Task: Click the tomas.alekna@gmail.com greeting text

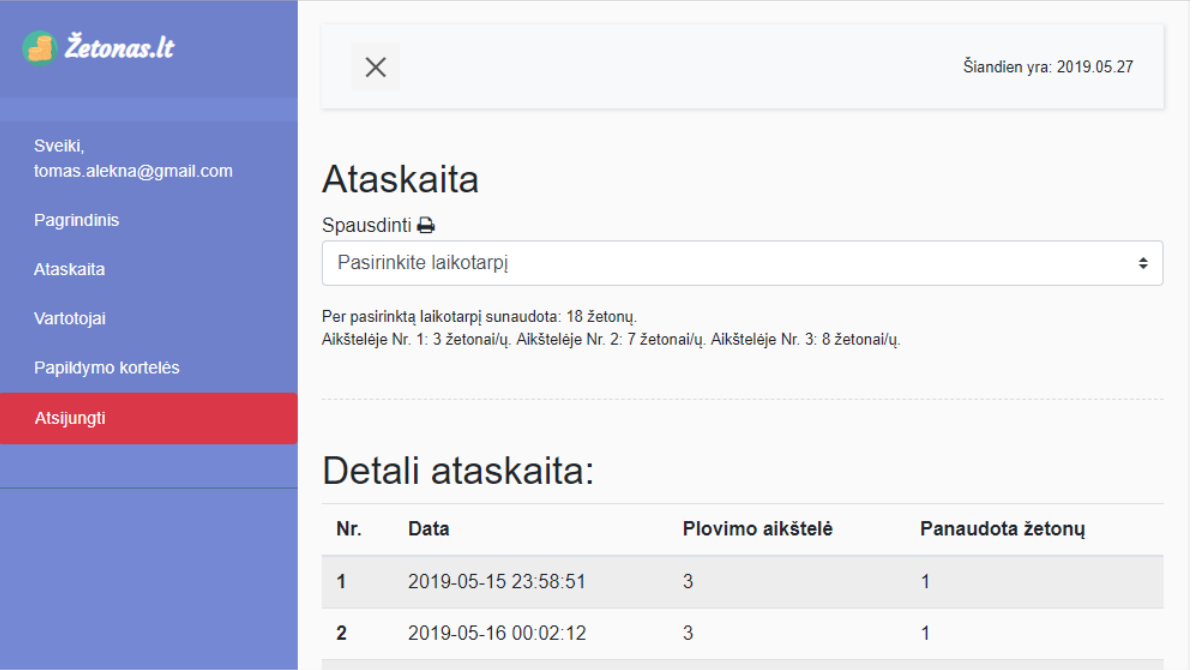Action: click(133, 171)
